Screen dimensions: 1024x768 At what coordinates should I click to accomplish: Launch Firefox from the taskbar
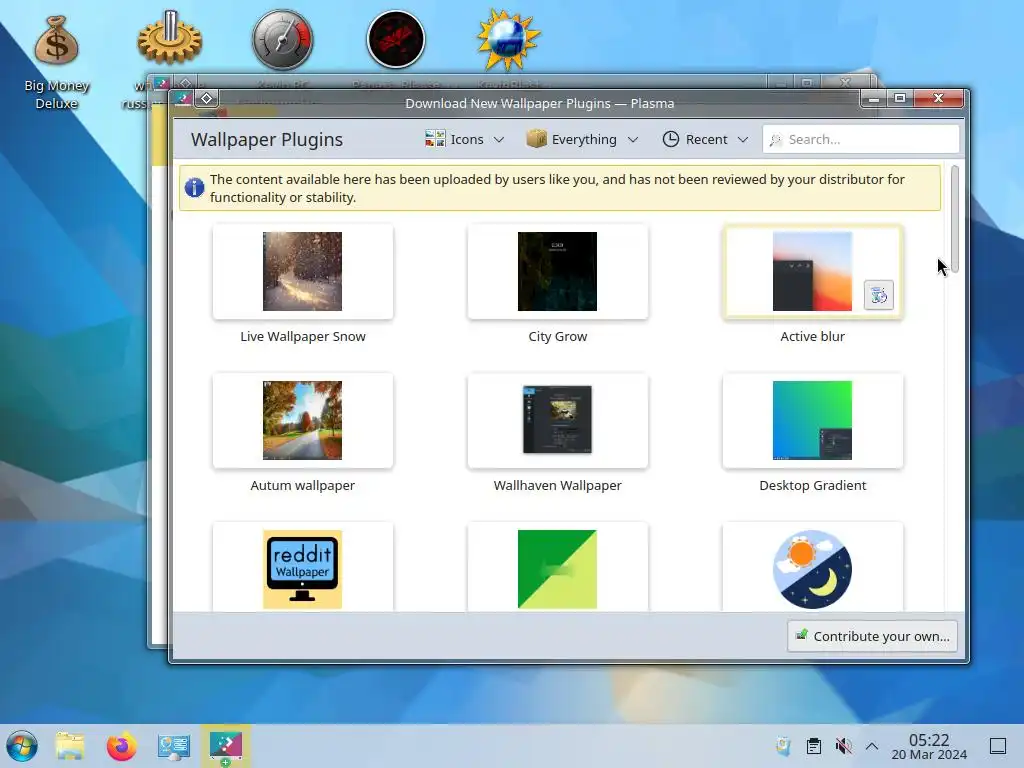tap(121, 746)
